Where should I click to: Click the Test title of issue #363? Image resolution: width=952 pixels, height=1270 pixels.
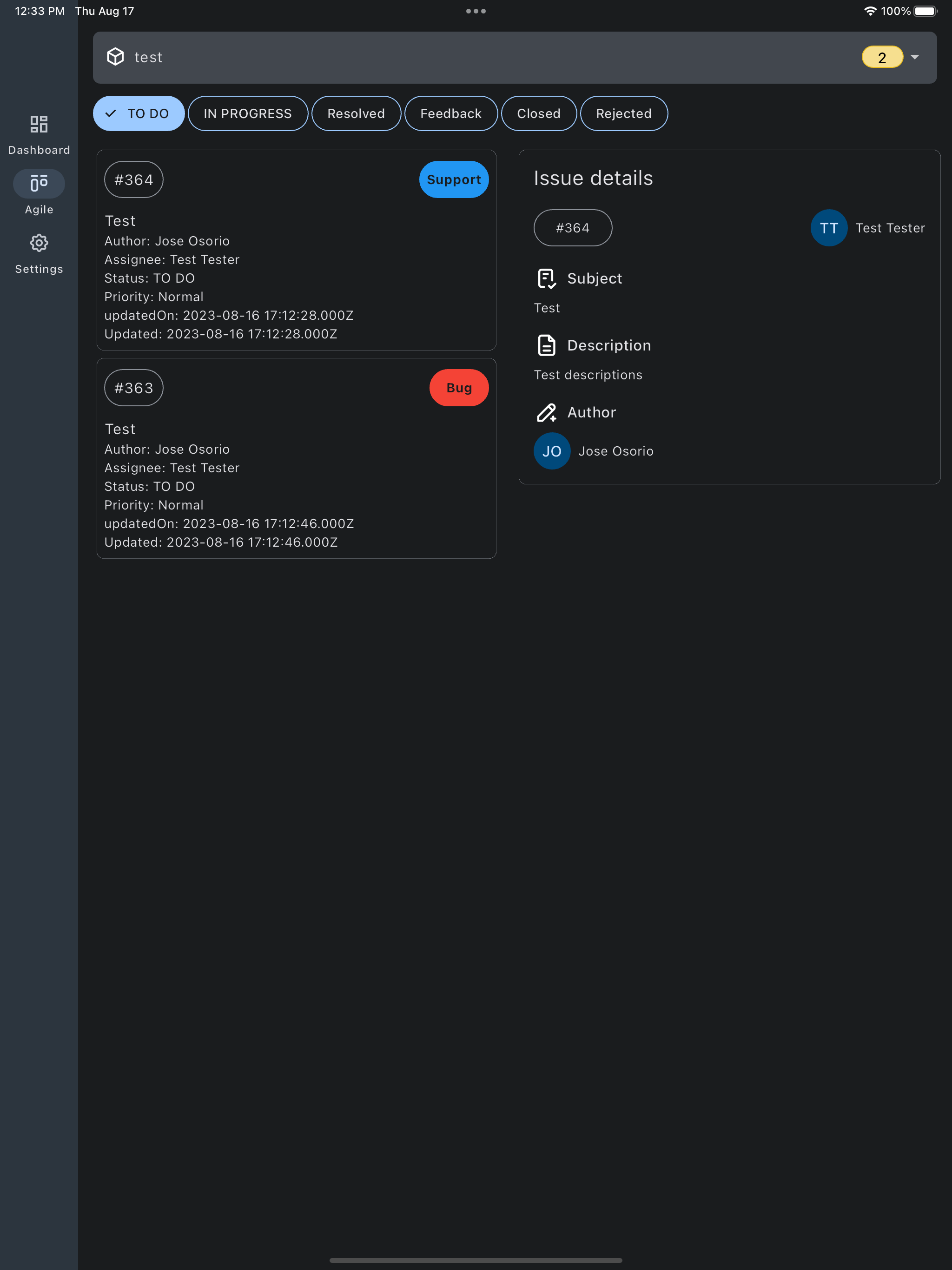(120, 429)
